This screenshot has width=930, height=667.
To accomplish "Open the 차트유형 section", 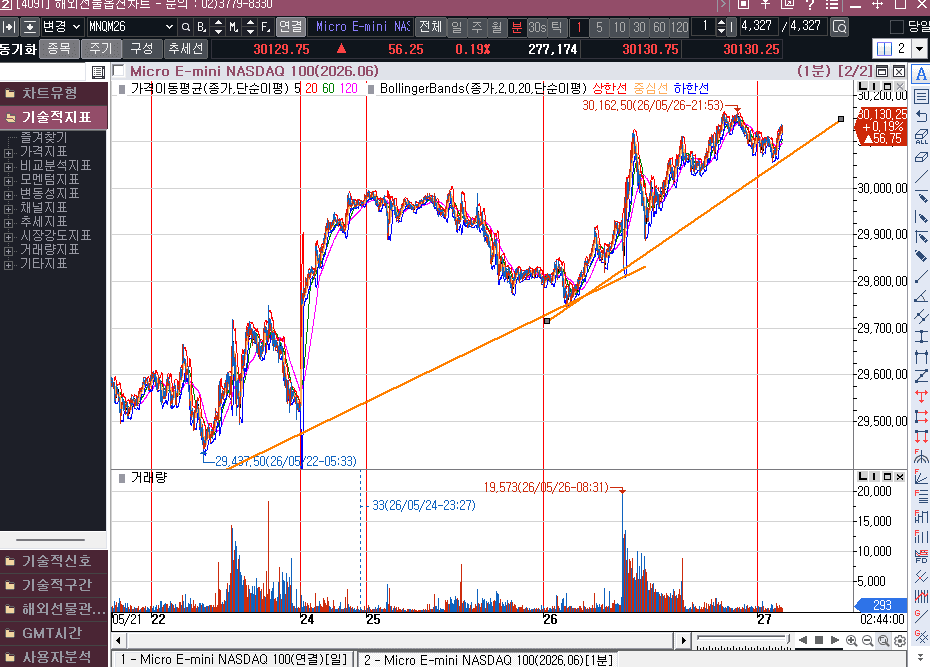I will tap(53, 93).
